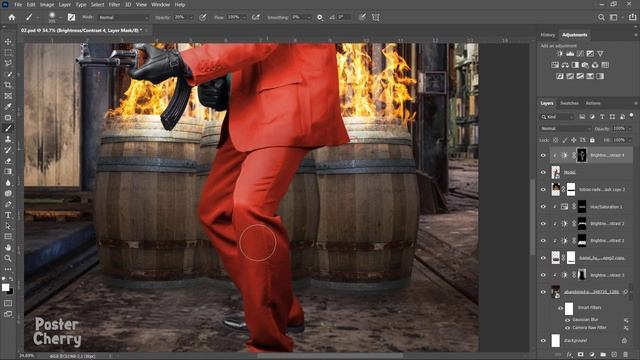The width and height of the screenshot is (640, 360).
Task: Add layer style fx icon
Action: (x=569, y=355)
